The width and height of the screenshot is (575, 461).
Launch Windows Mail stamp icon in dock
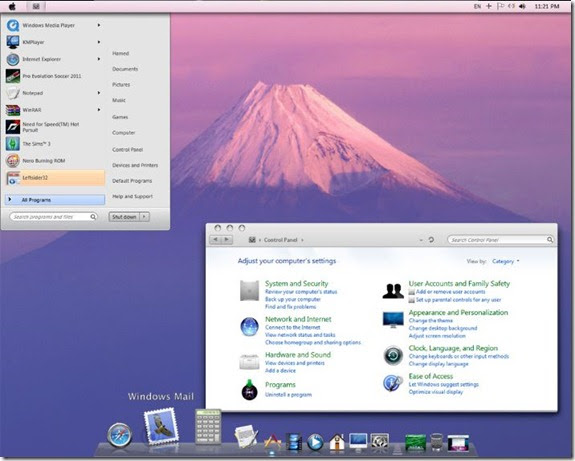[x=161, y=427]
